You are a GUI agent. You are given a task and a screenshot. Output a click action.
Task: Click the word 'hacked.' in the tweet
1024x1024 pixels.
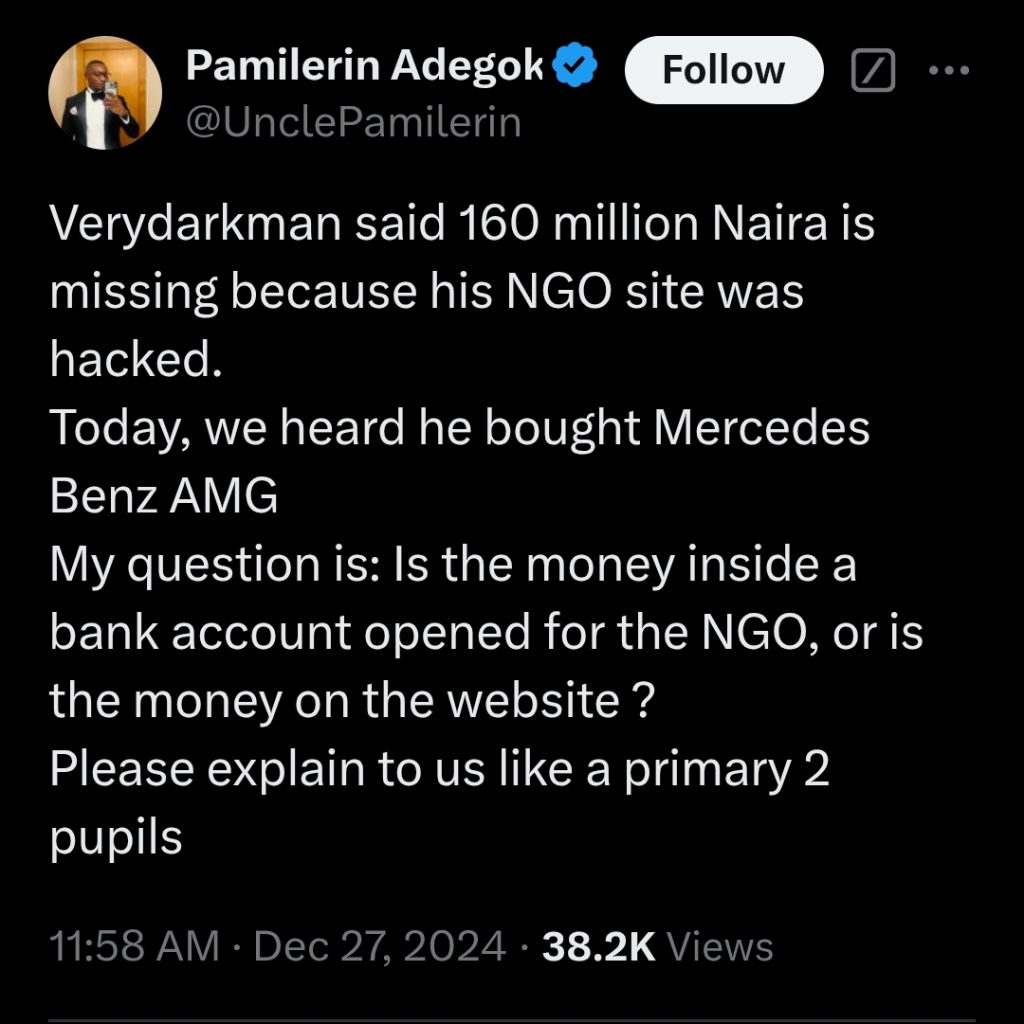134,361
